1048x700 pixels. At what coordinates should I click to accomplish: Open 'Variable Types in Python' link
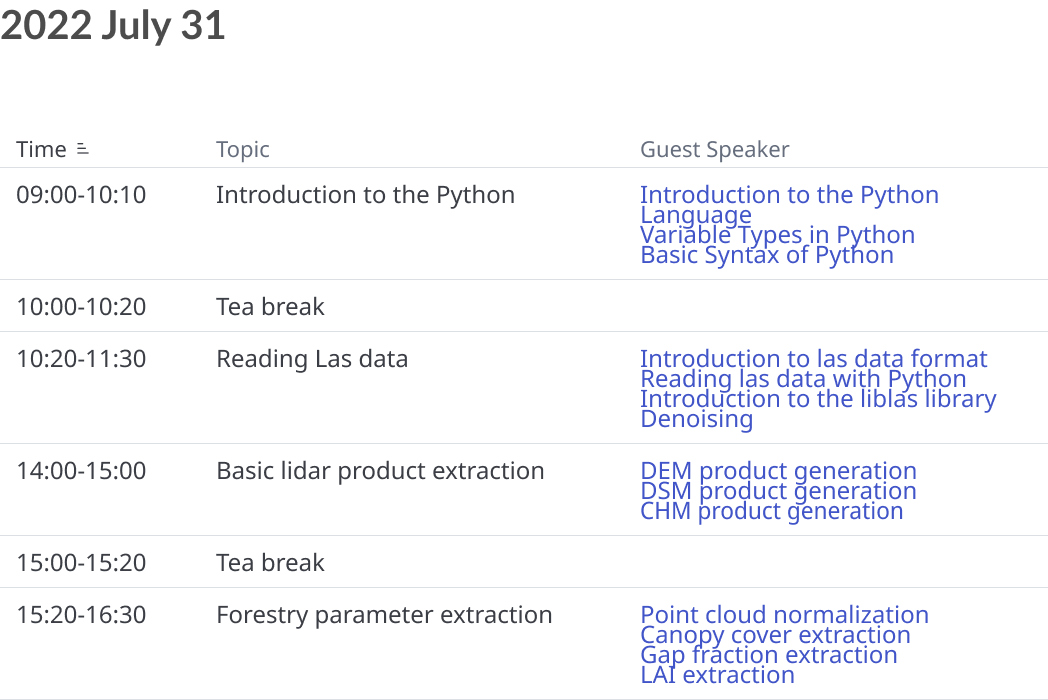[x=777, y=235]
